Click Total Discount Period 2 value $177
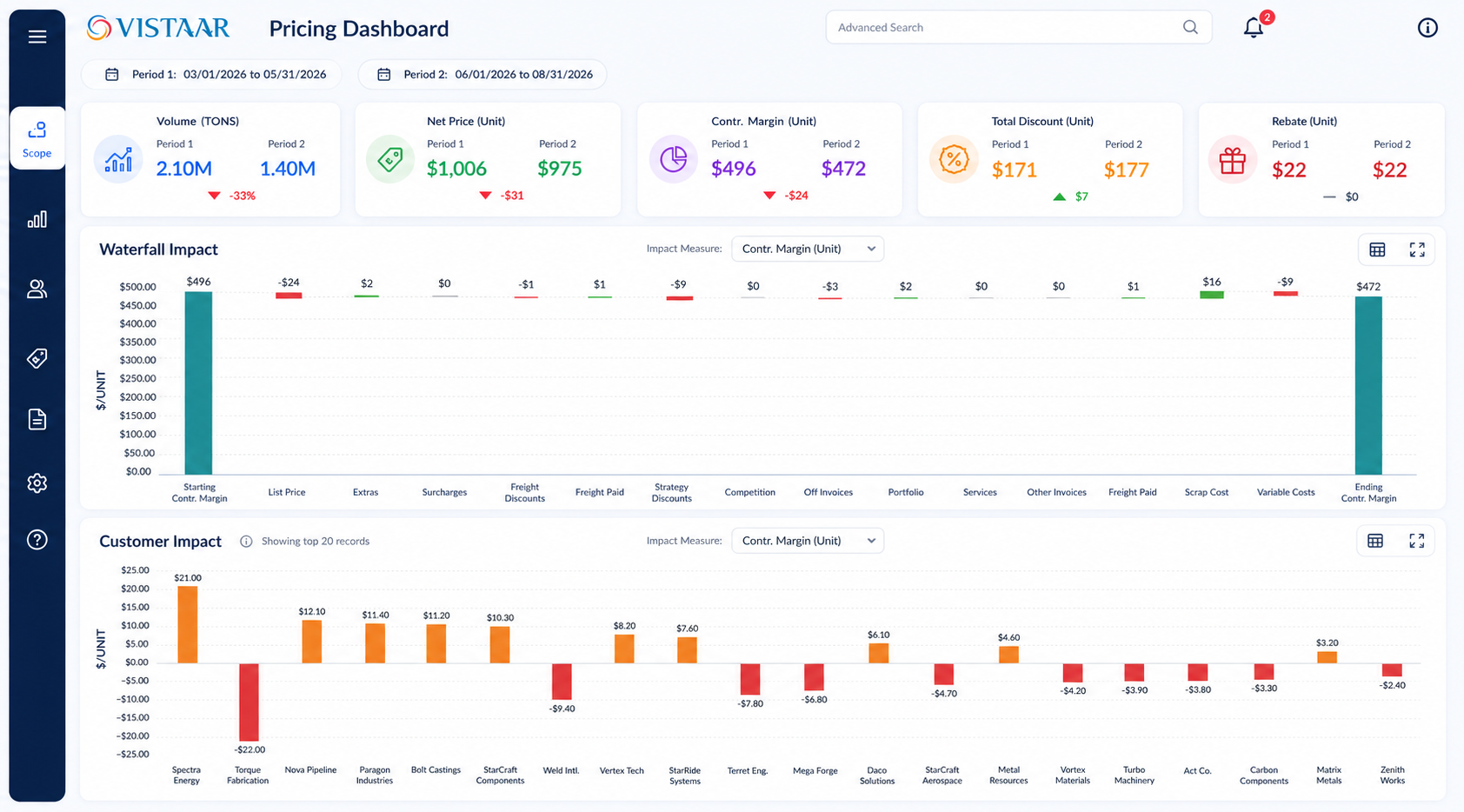Viewport: 1464px width, 812px height. click(1127, 170)
